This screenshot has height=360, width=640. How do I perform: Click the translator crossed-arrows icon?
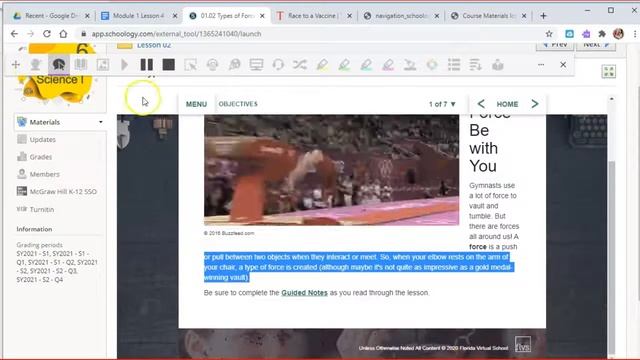click(300, 64)
